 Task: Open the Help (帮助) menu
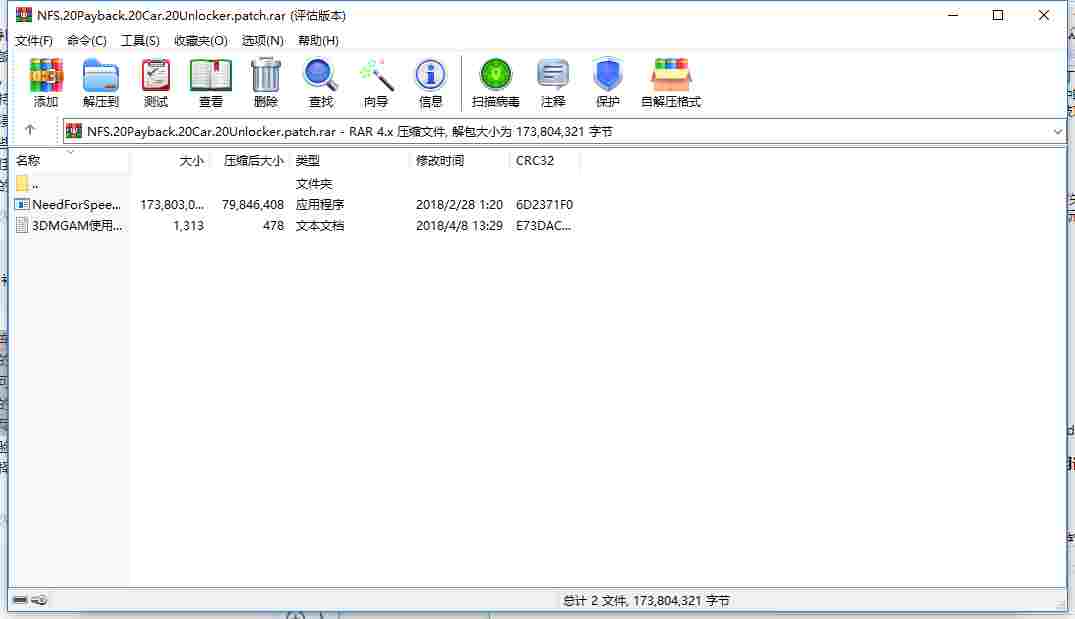pyautogui.click(x=318, y=40)
